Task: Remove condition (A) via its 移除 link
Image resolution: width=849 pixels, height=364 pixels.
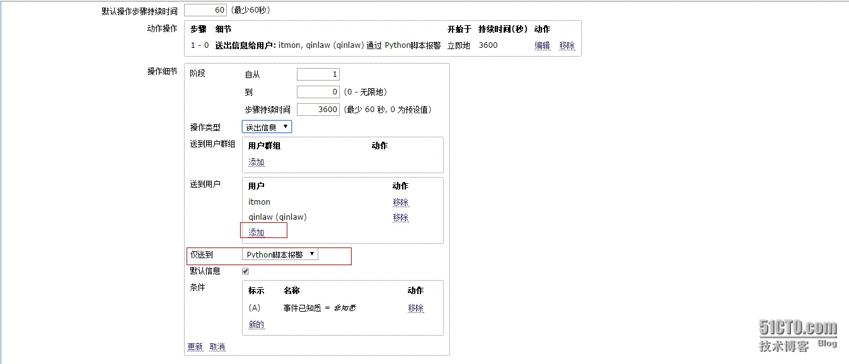Action: [416, 308]
